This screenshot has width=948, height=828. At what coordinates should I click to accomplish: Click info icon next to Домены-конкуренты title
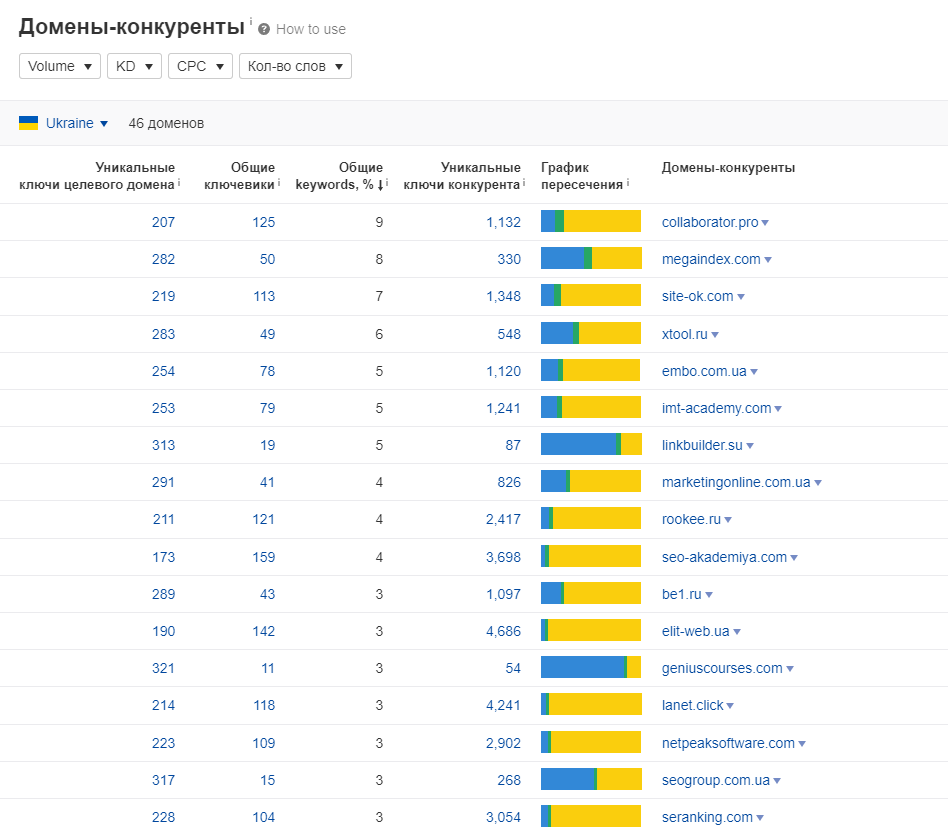point(251,21)
